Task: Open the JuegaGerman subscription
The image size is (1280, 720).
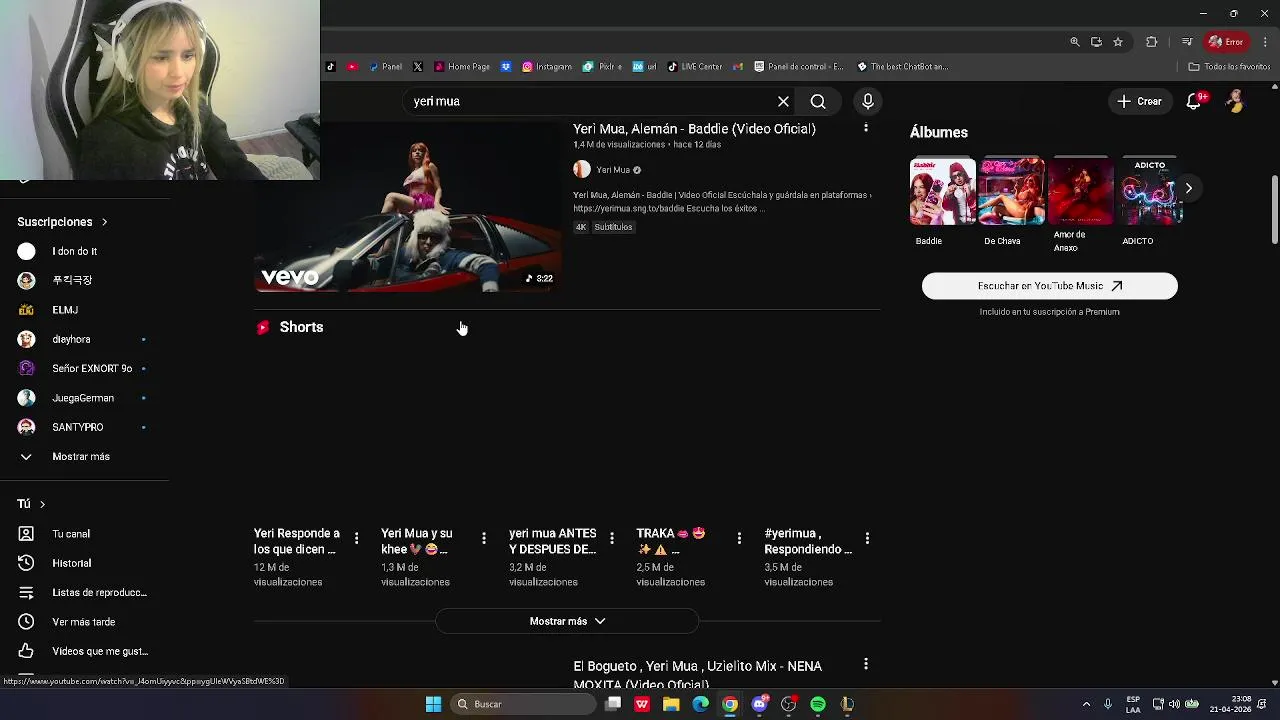Action: [85, 398]
